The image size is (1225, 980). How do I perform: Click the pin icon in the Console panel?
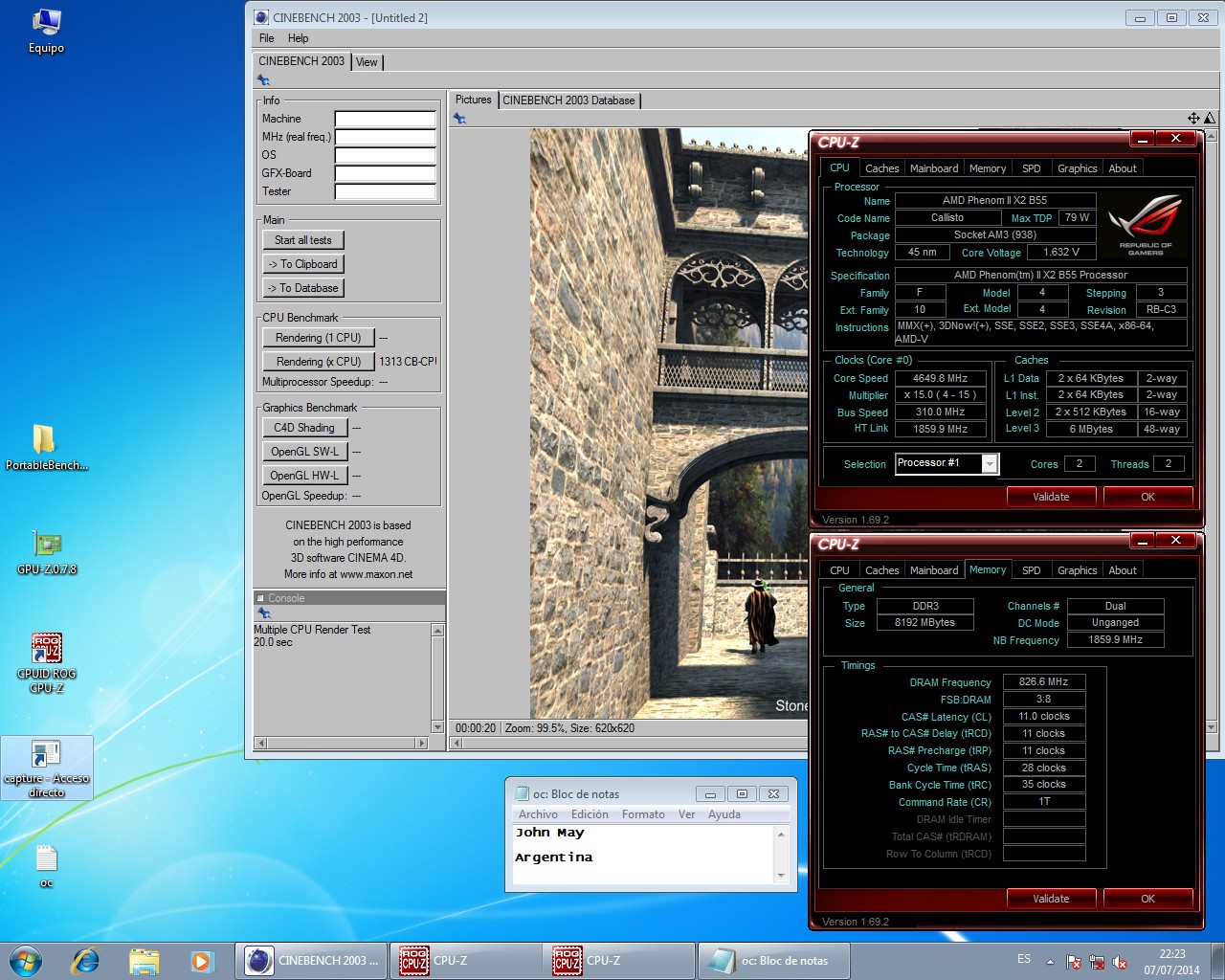click(264, 613)
